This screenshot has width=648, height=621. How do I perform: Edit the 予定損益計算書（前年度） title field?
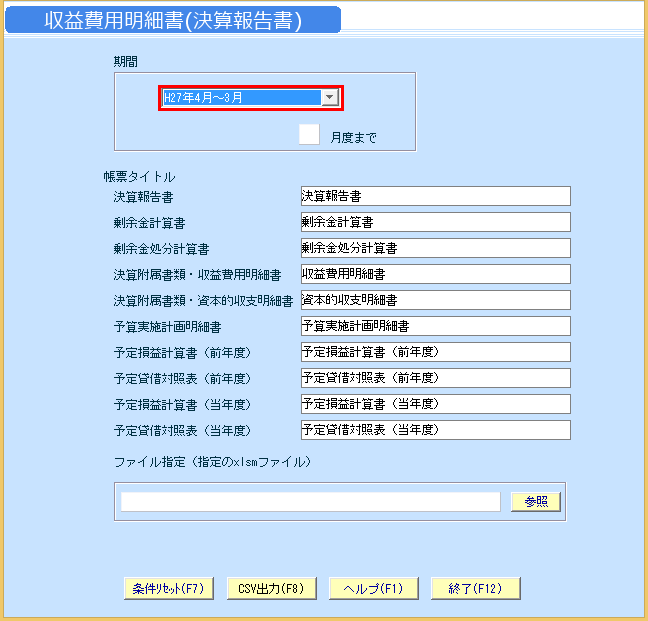point(436,352)
